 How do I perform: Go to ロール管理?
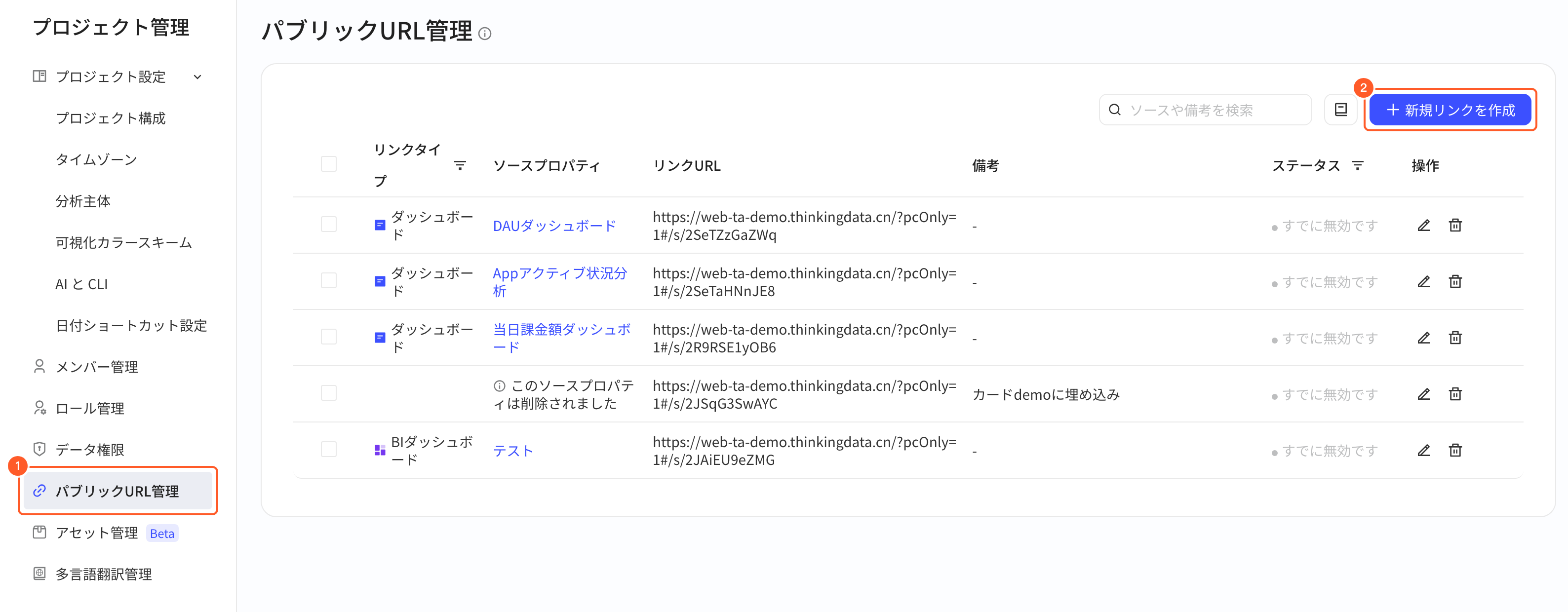90,408
